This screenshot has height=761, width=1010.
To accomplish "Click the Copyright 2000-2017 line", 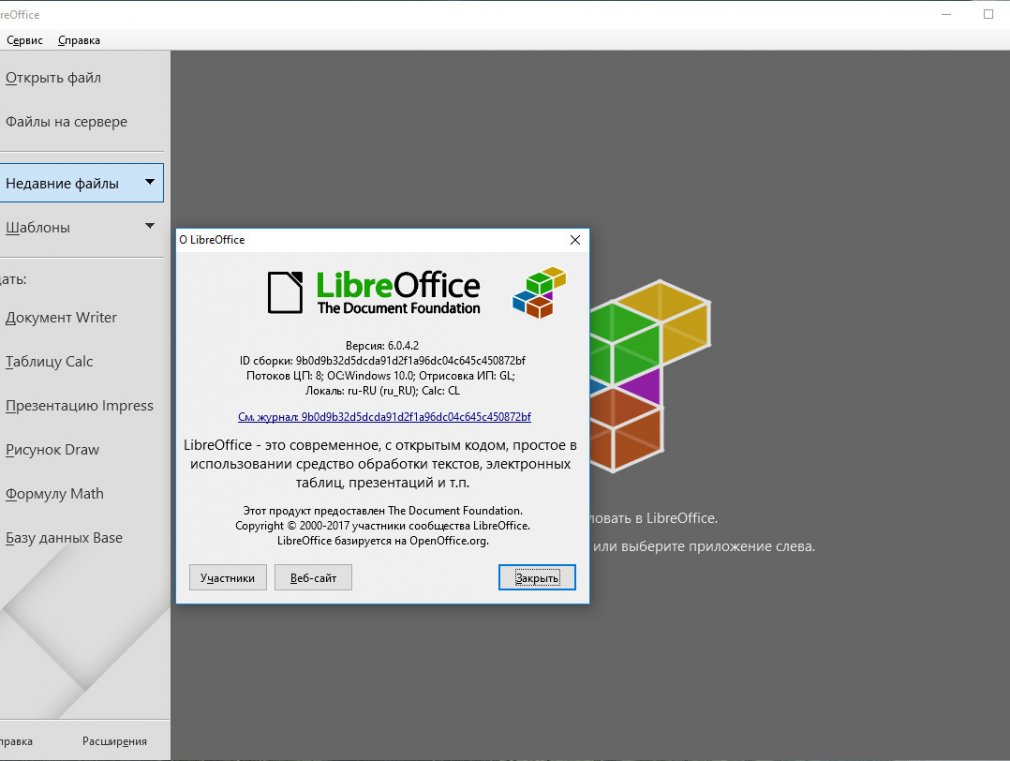I will pyautogui.click(x=383, y=526).
